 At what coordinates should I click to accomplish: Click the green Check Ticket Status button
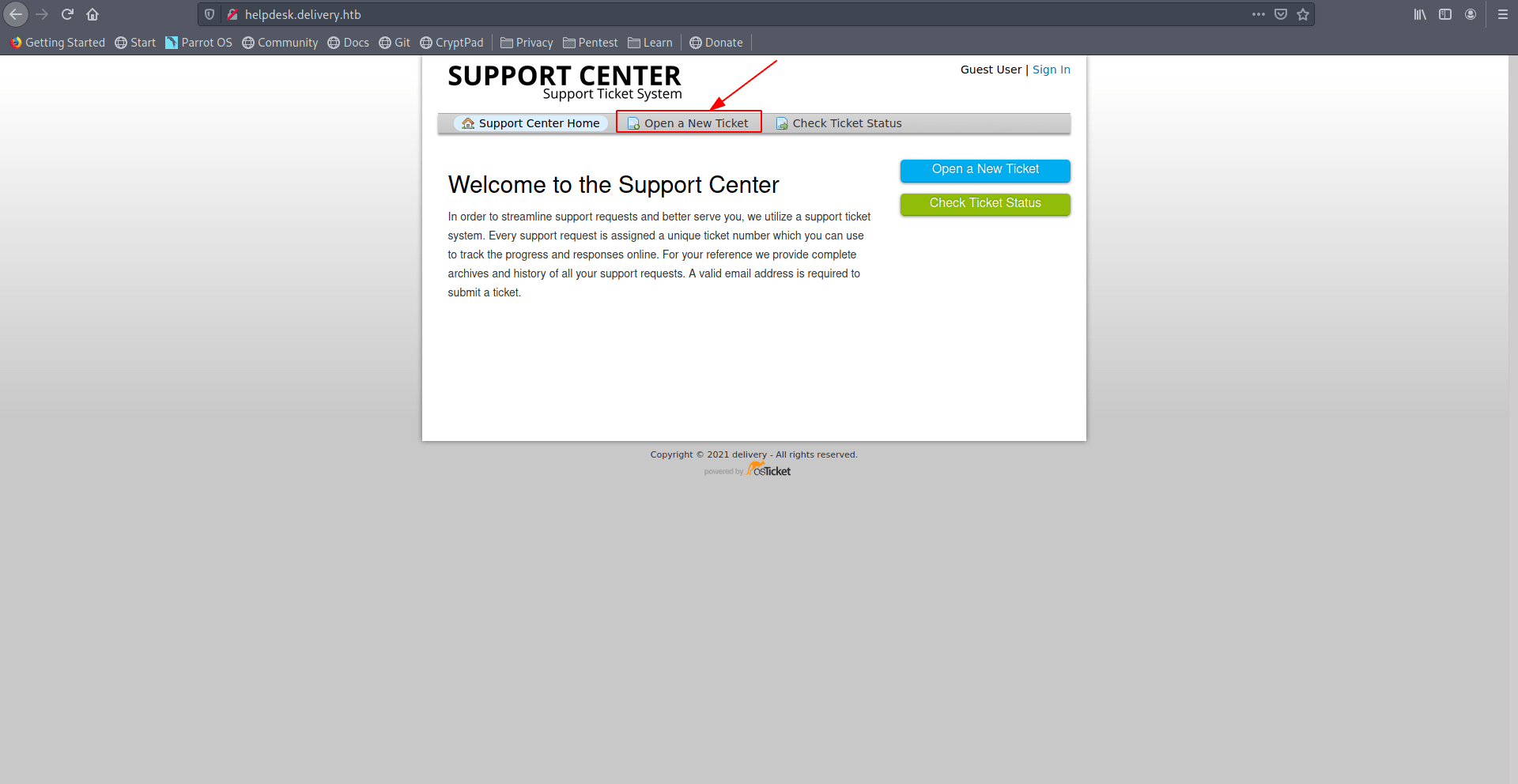[x=985, y=204]
